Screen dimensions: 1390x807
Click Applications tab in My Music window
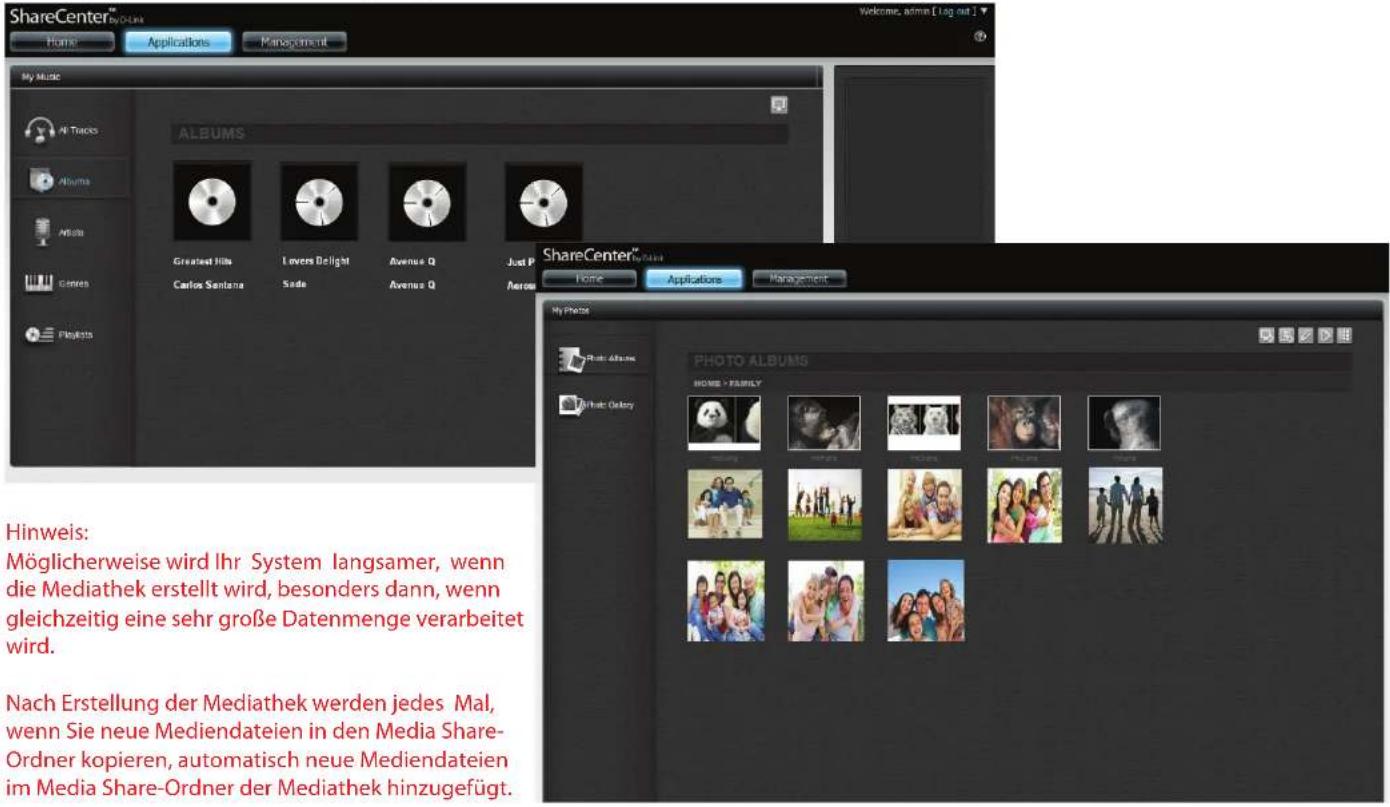pyautogui.click(x=178, y=42)
